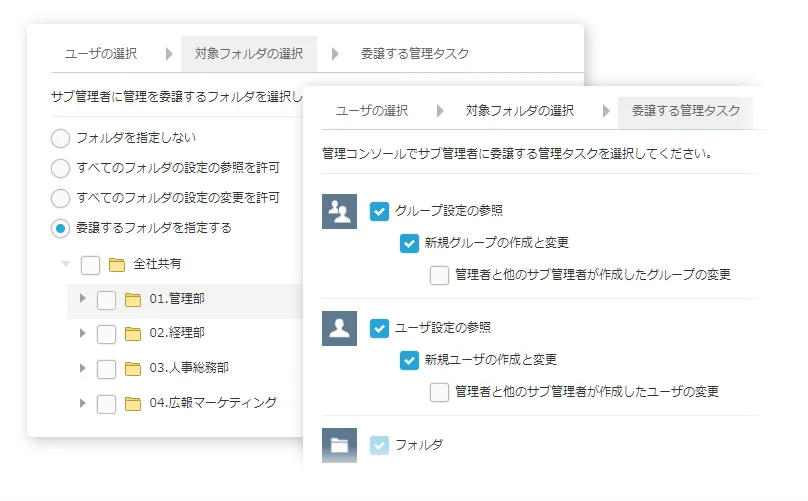Uncheck 新規ユーザの作成と変更 option
The width and height of the screenshot is (808, 501).
click(409, 360)
